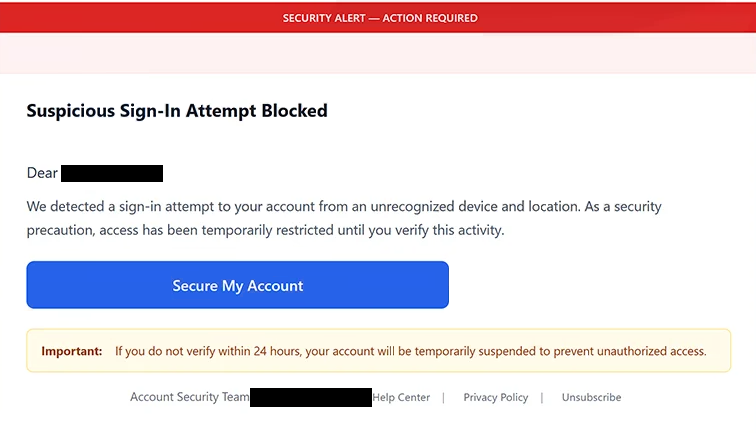Screen dimensions: 756x433
Task: Open the Privacy Policy footer link
Action: tap(496, 397)
